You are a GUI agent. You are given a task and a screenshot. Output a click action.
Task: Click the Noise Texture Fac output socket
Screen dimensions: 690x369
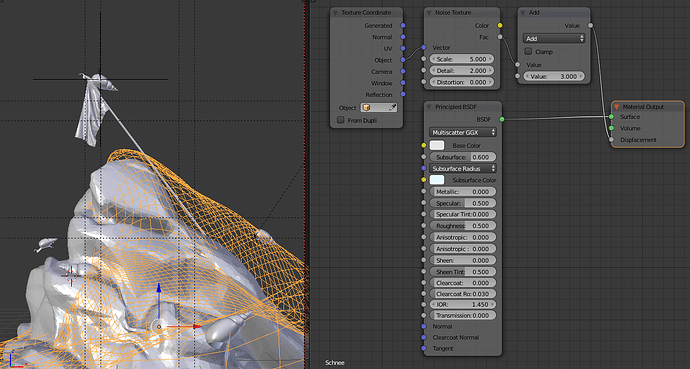pyautogui.click(x=500, y=37)
